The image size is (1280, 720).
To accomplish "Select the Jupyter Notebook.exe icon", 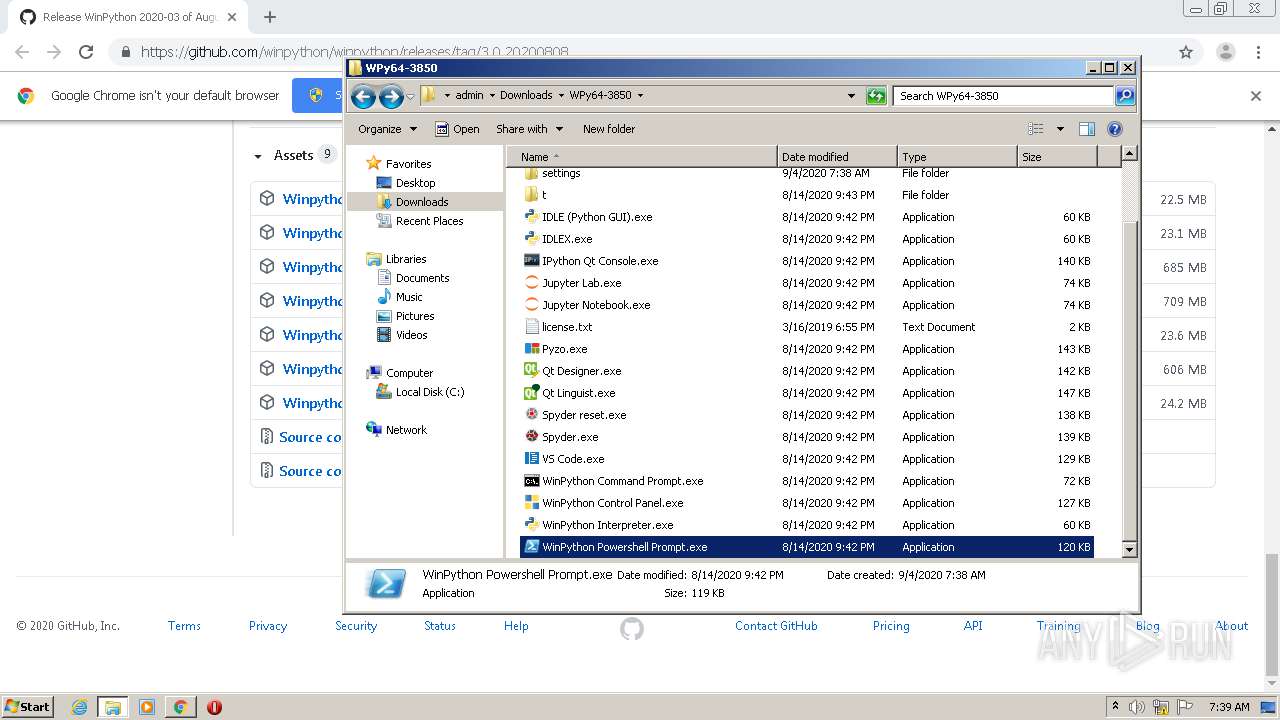I will click(x=532, y=305).
